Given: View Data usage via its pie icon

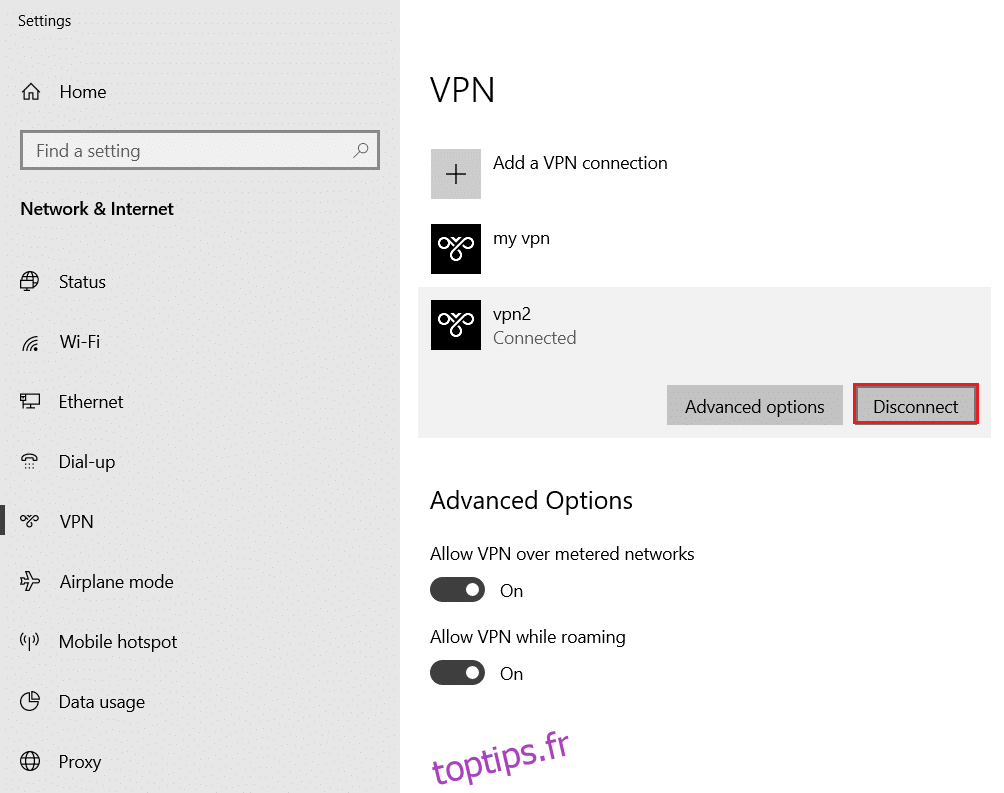Looking at the screenshot, I should pyautogui.click(x=31, y=701).
